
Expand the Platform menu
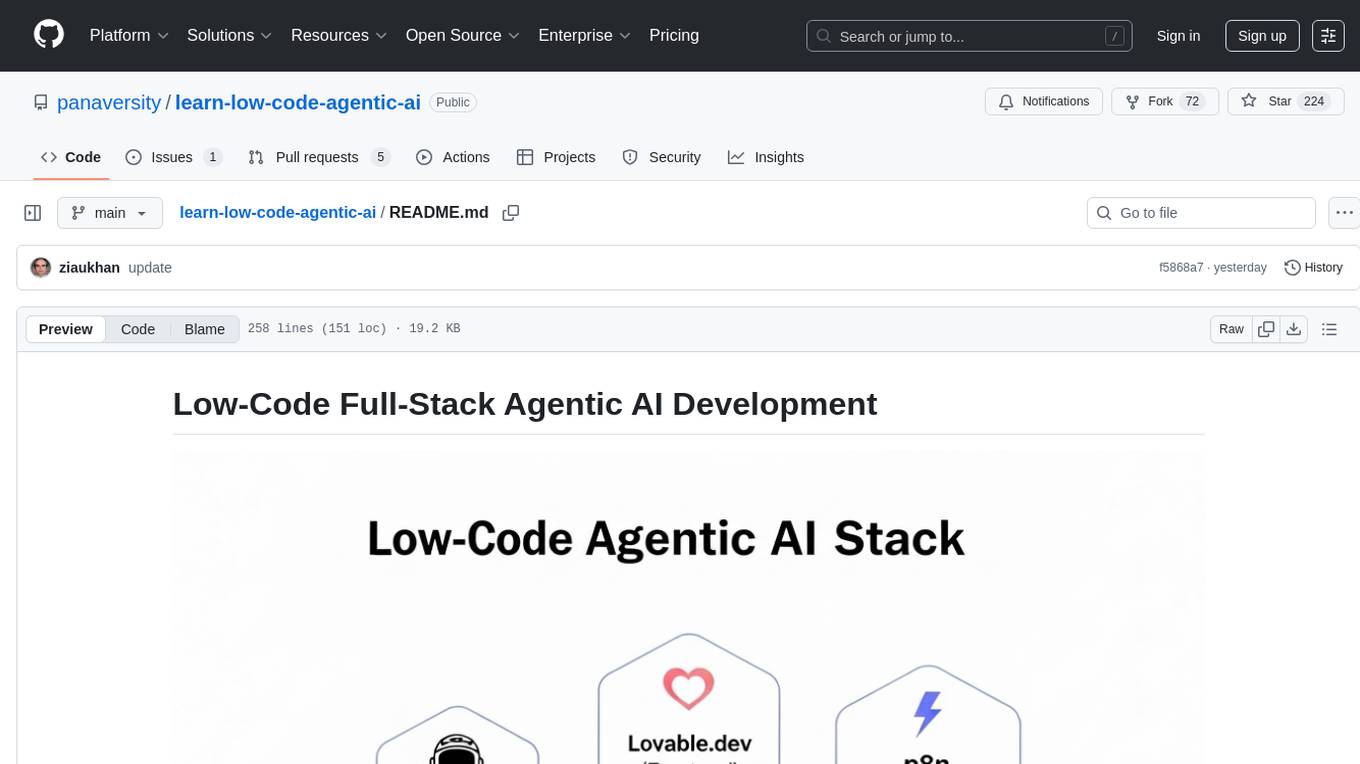coord(129,35)
